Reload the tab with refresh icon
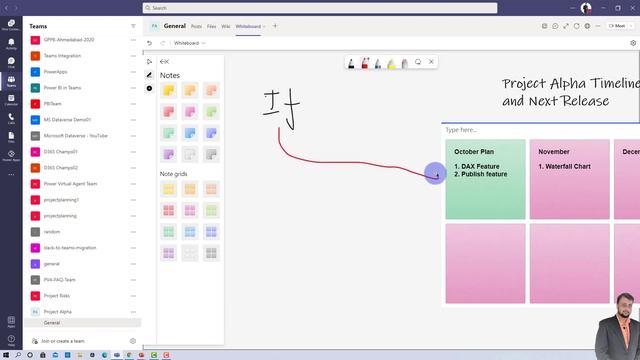 pos(576,26)
